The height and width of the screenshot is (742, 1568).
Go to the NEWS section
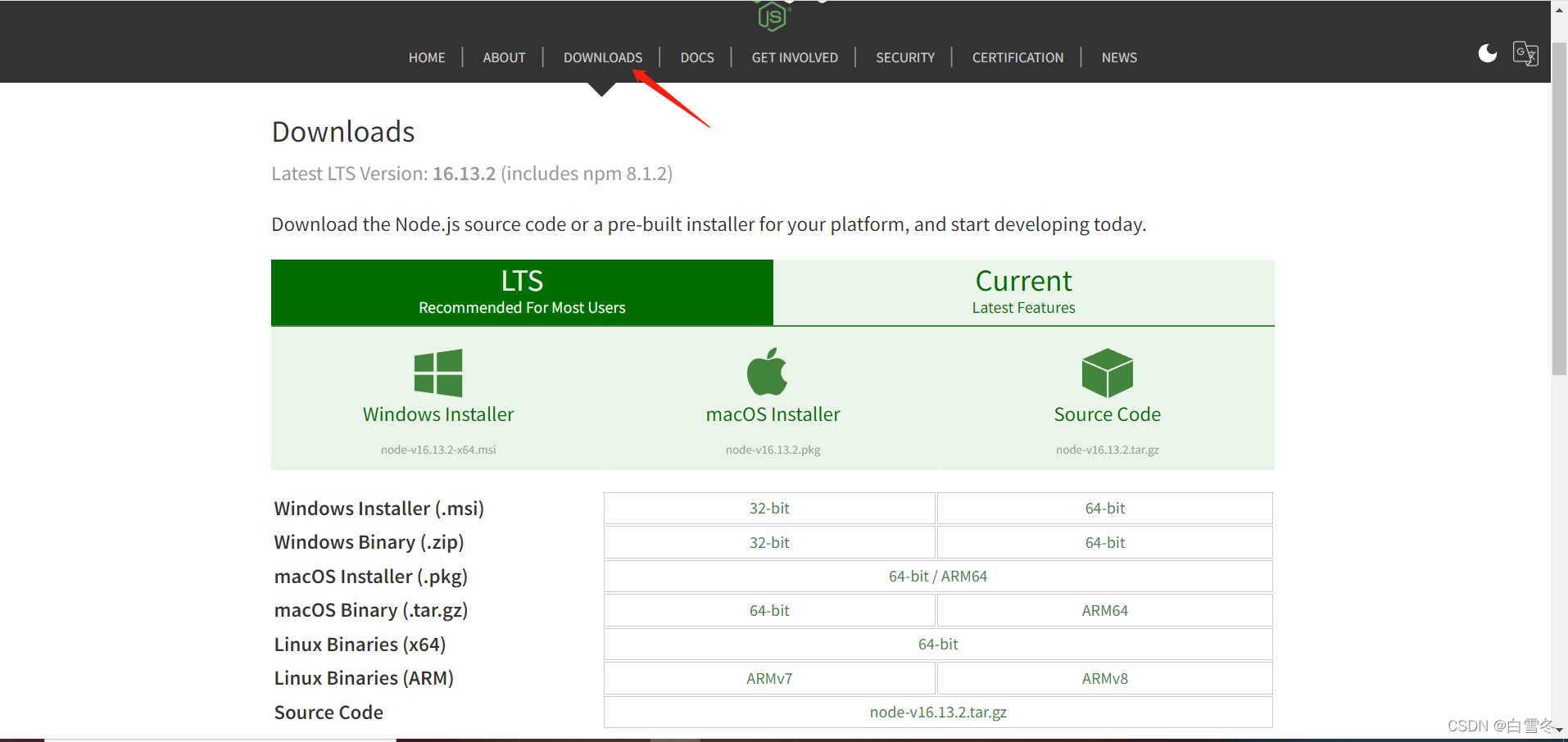point(1119,57)
